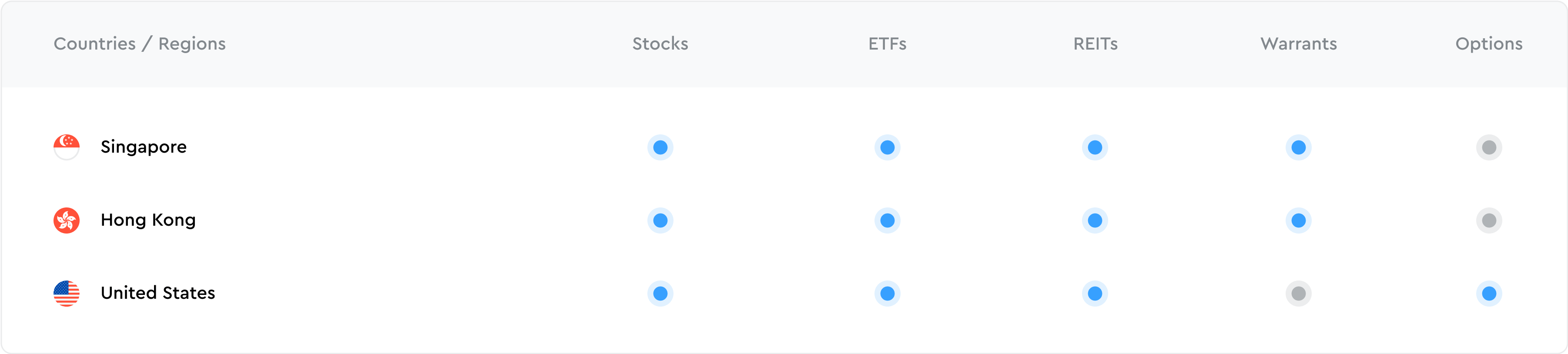The height and width of the screenshot is (354, 1568).
Task: Click the Hong Kong flag icon
Action: pos(66,220)
